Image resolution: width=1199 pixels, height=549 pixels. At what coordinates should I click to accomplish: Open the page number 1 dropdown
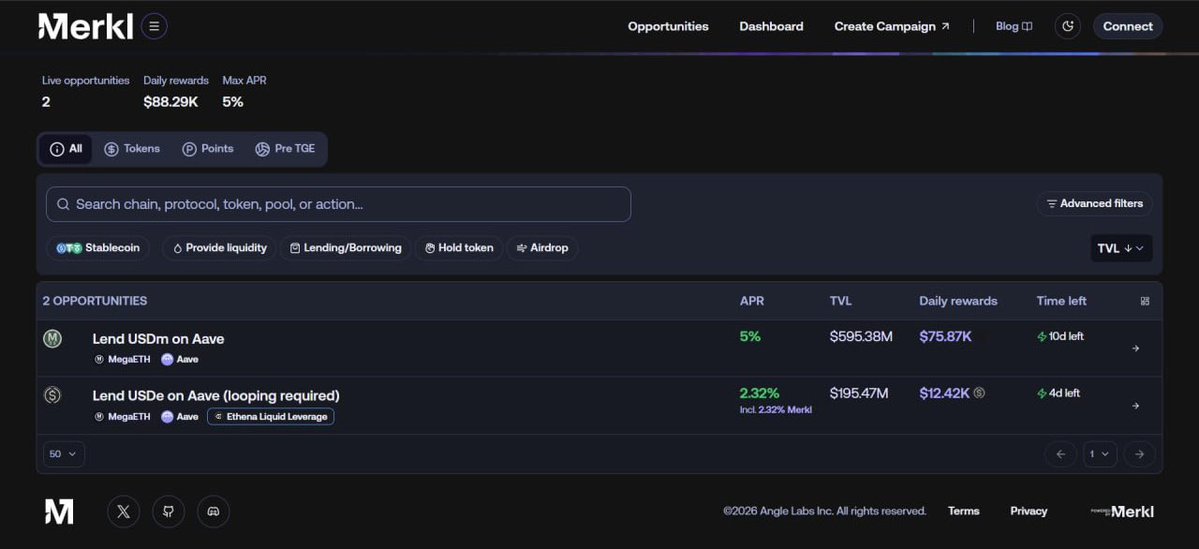pyautogui.click(x=1100, y=454)
